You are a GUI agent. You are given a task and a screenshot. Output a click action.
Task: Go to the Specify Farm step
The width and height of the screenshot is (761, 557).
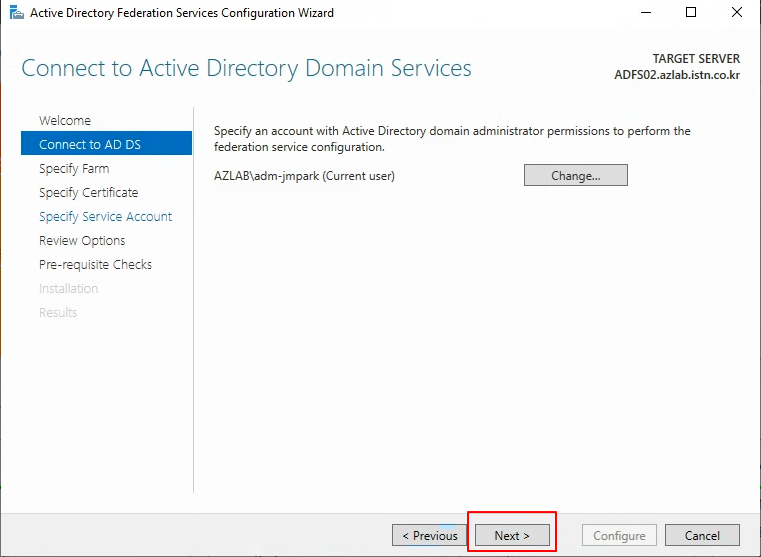pyautogui.click(x=74, y=168)
